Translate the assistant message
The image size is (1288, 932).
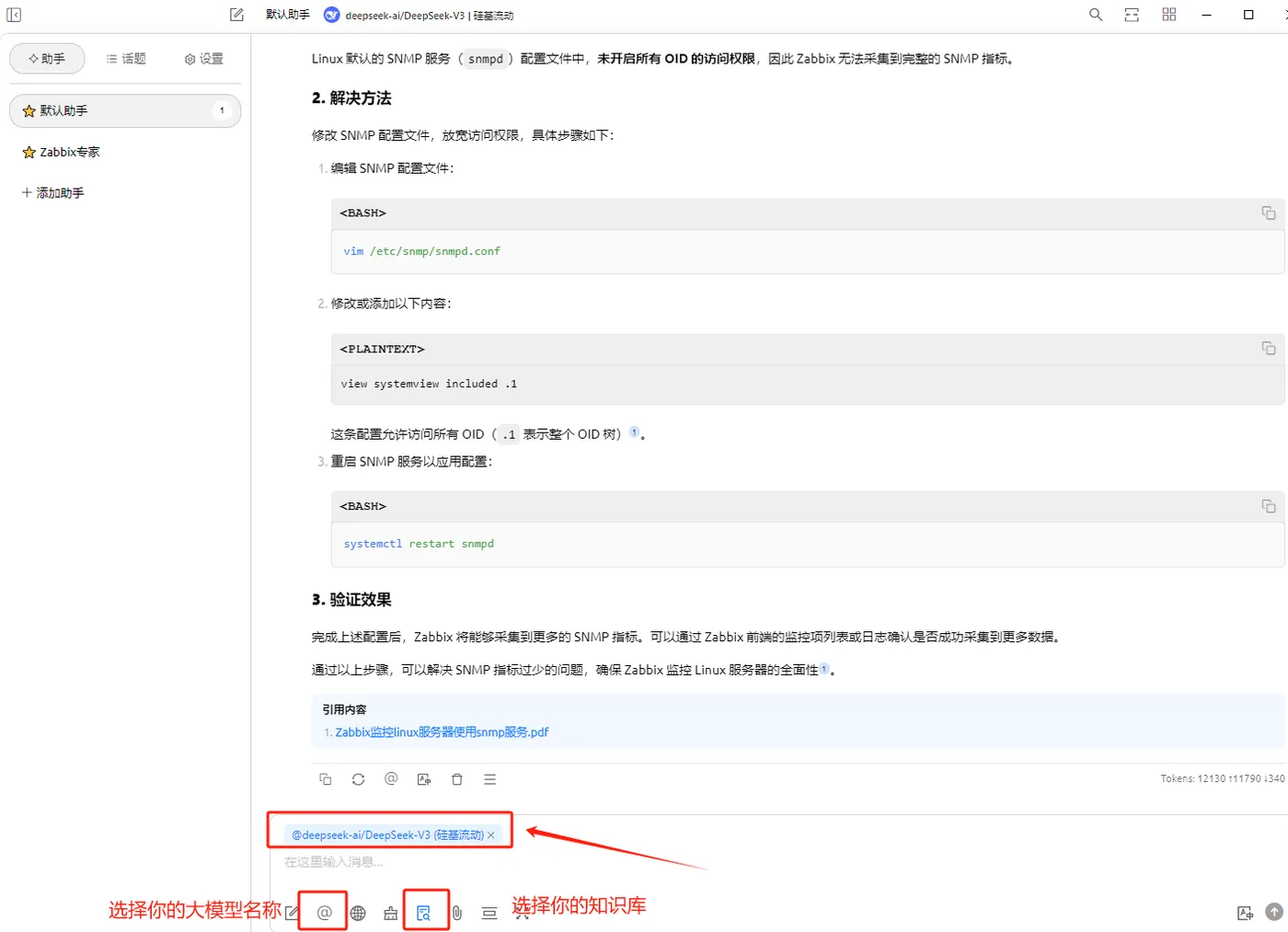click(424, 779)
